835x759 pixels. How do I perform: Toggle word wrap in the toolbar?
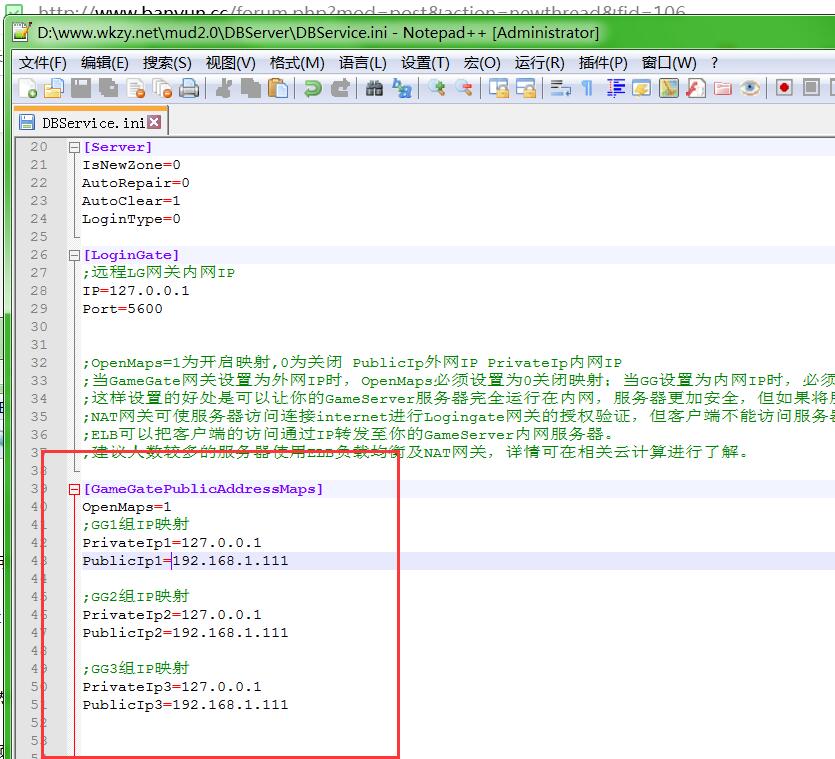pyautogui.click(x=561, y=89)
